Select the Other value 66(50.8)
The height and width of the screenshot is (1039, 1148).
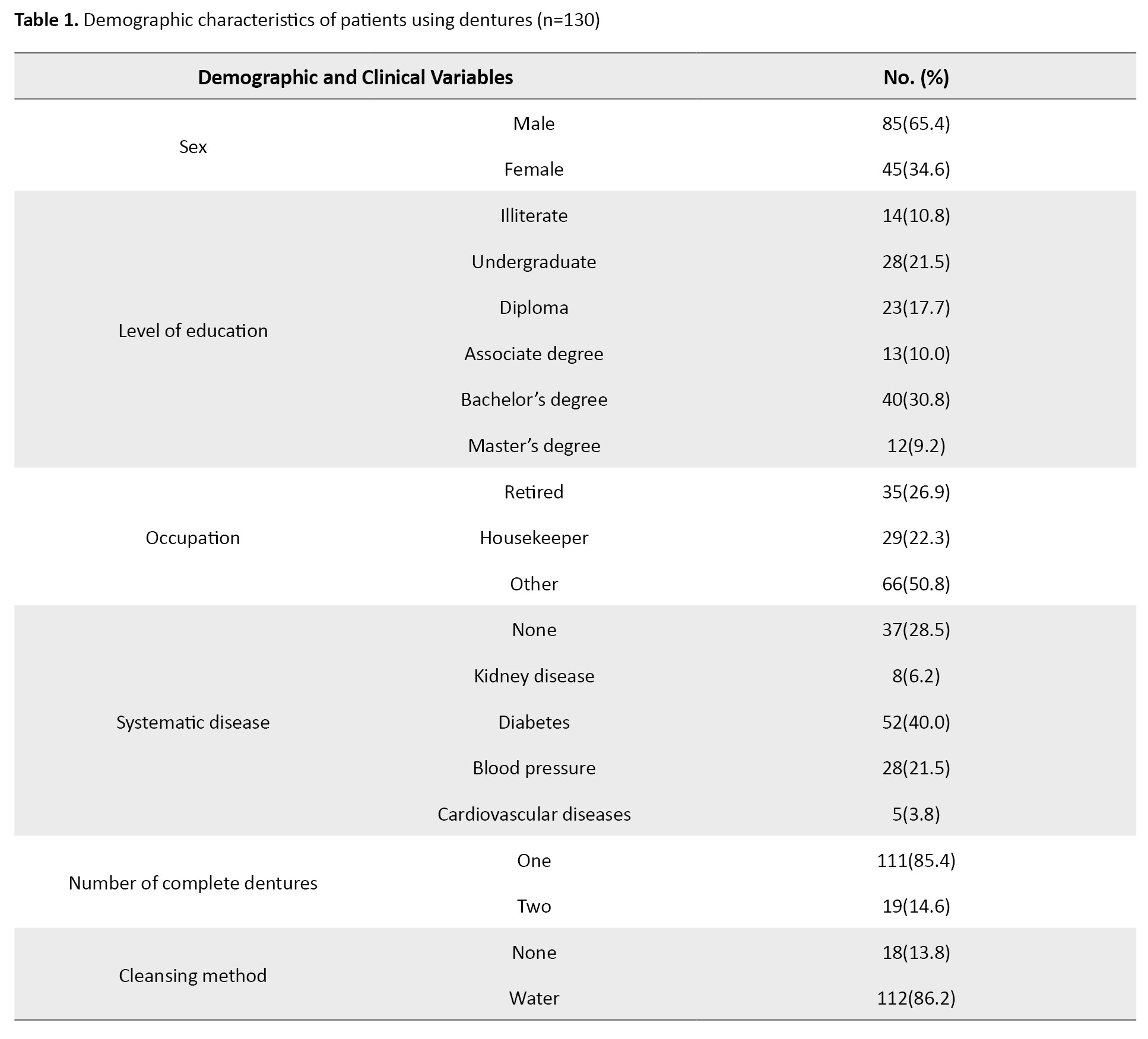pos(916,584)
